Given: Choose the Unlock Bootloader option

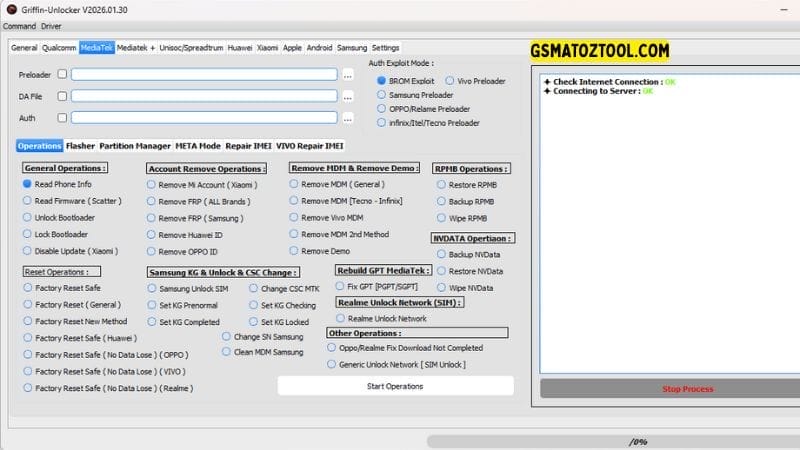Looking at the screenshot, I should click(x=28, y=217).
